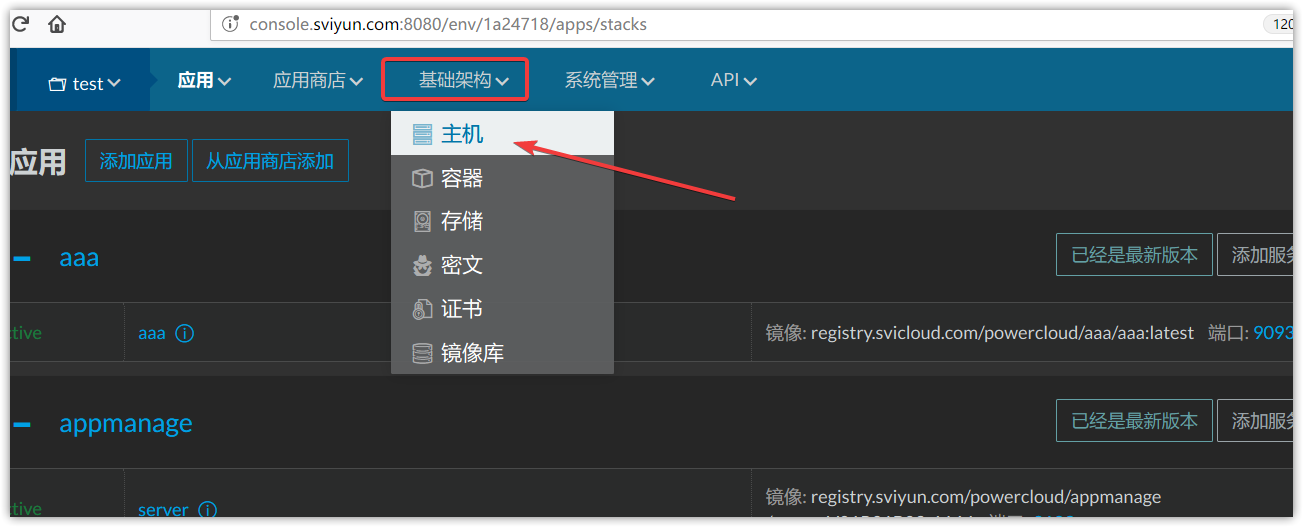Open the server service link
The width and height of the screenshot is (1303, 527).
click(x=163, y=510)
